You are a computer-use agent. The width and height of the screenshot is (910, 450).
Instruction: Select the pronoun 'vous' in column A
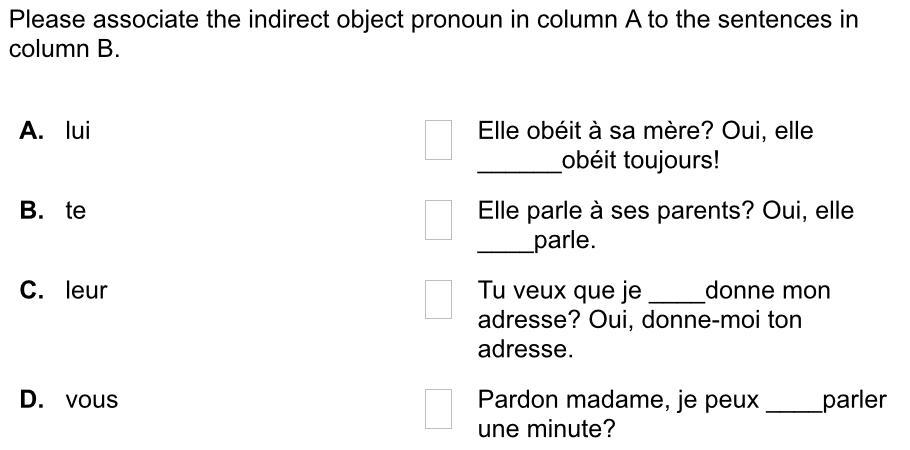coord(92,400)
